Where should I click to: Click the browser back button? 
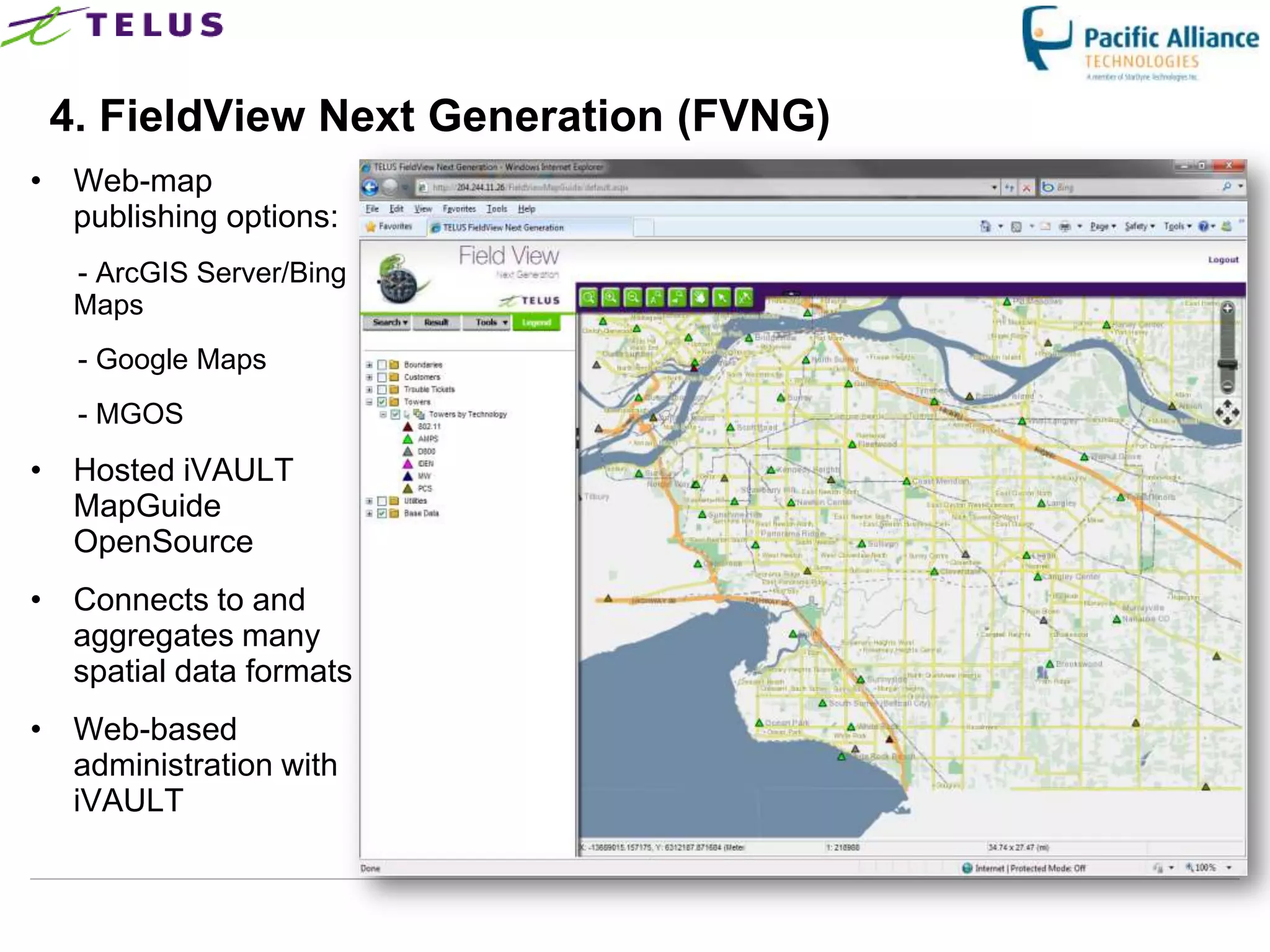tap(370, 187)
